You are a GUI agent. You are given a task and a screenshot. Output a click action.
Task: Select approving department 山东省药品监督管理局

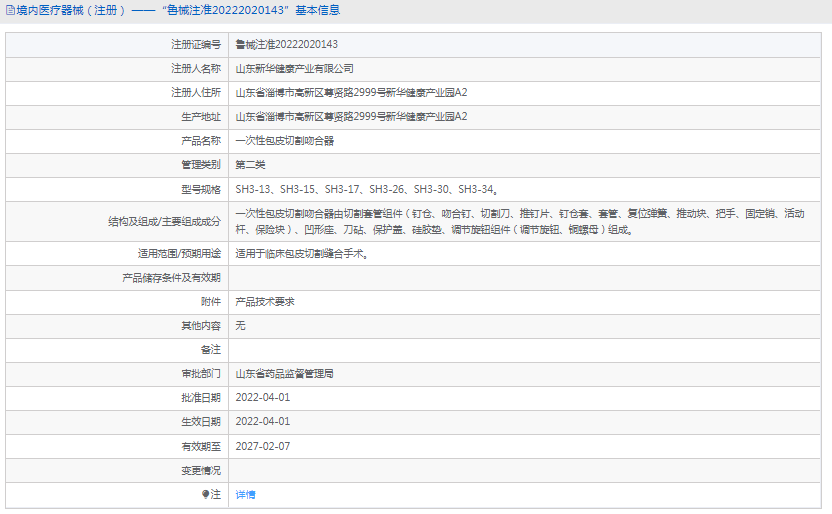click(284, 374)
